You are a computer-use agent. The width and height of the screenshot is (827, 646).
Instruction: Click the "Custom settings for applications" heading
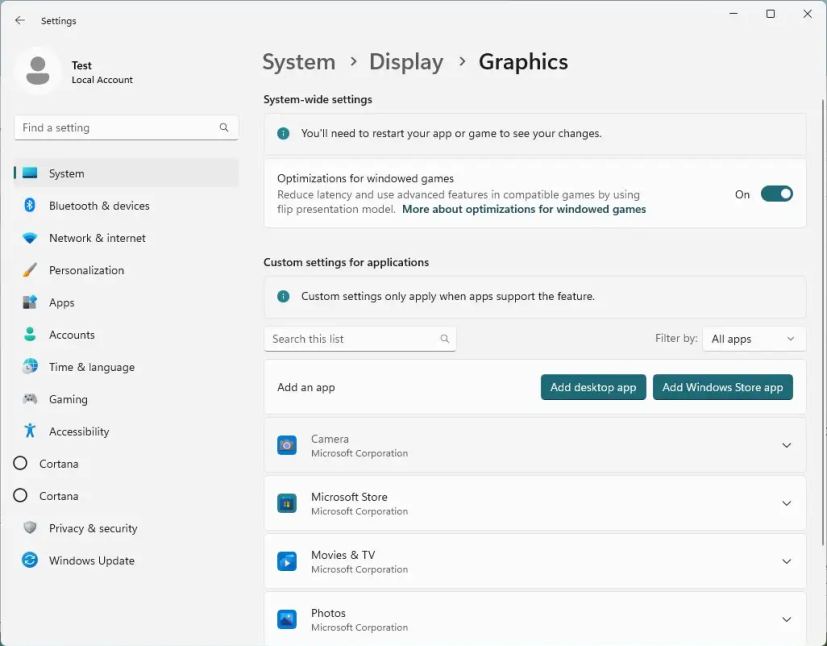pyautogui.click(x=346, y=262)
